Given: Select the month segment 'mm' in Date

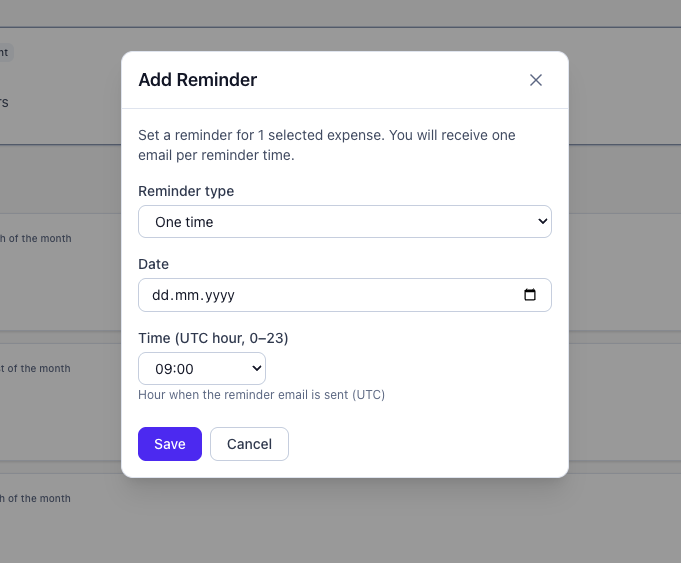Looking at the screenshot, I should (185, 296).
